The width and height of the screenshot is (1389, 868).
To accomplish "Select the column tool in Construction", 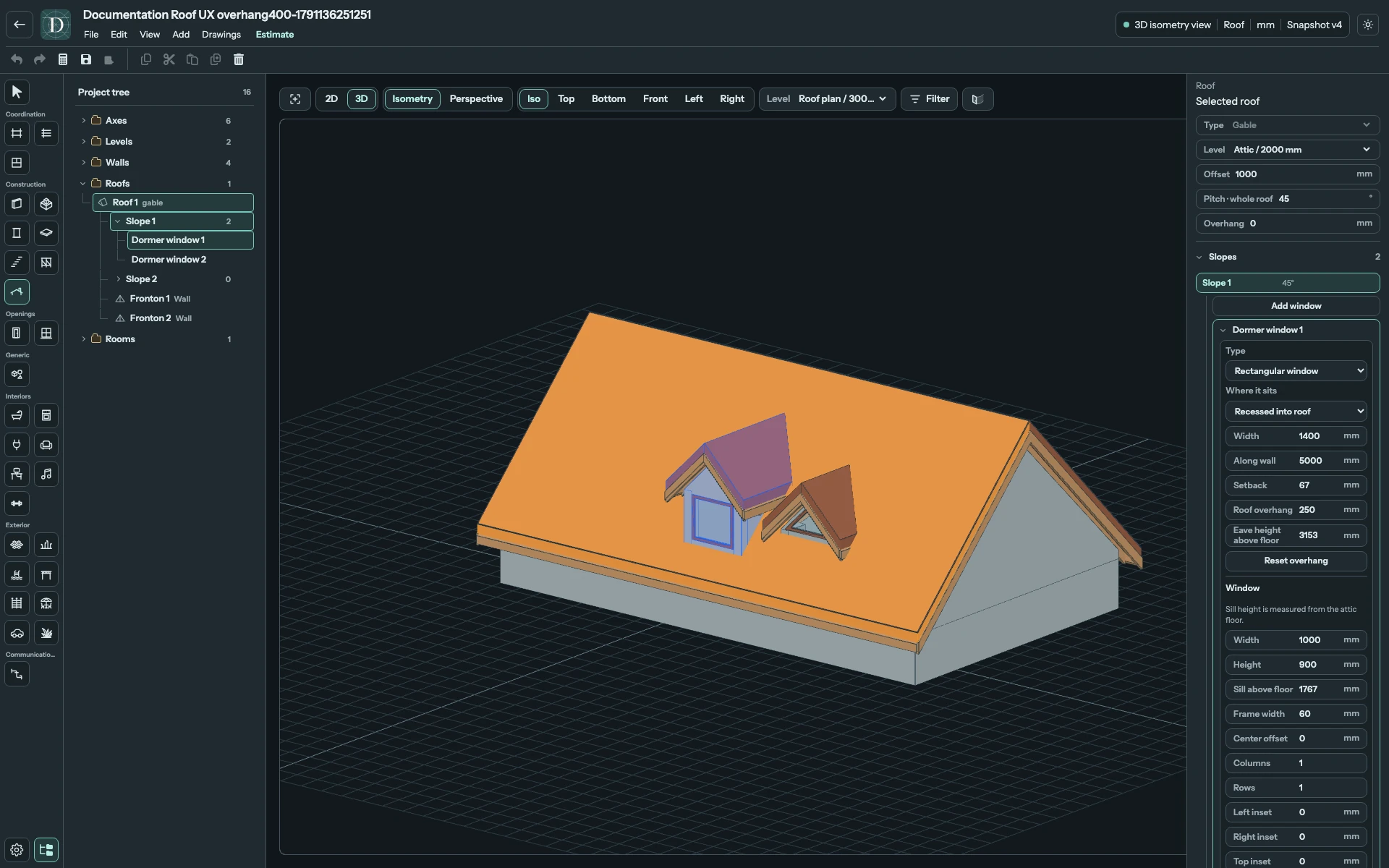I will coord(17,233).
